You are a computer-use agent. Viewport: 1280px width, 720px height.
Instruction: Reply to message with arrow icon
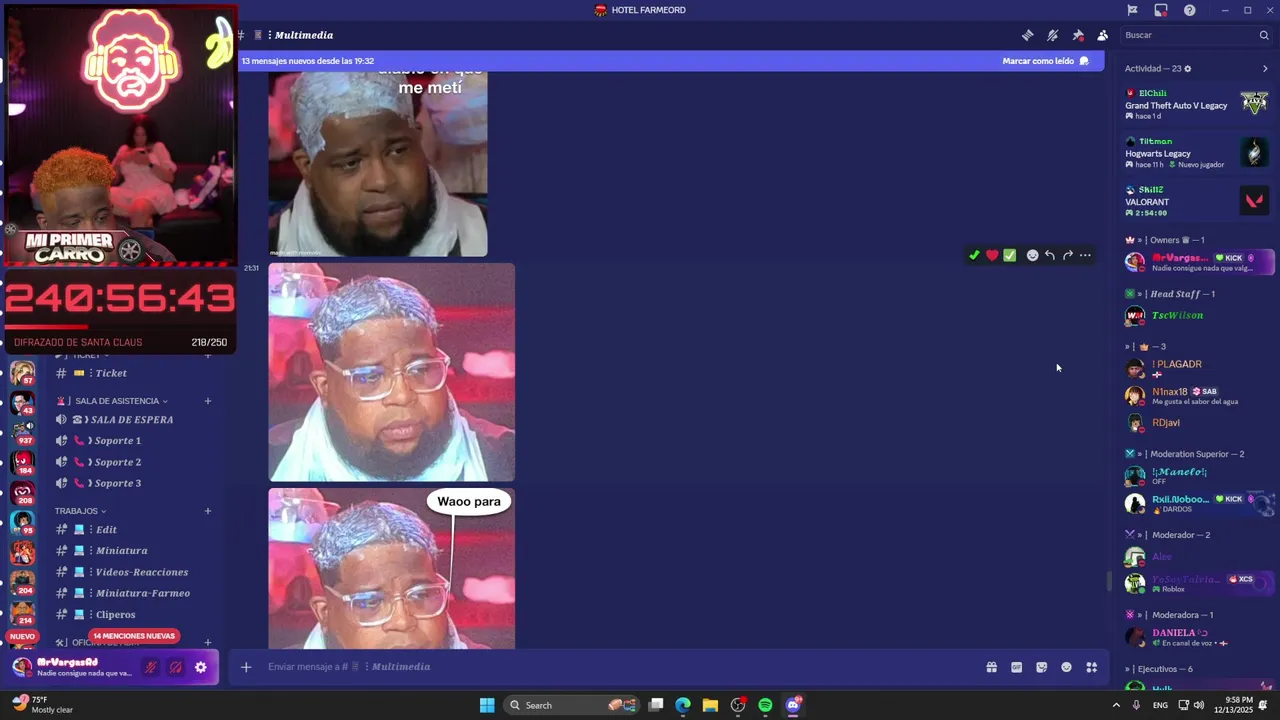click(1050, 255)
